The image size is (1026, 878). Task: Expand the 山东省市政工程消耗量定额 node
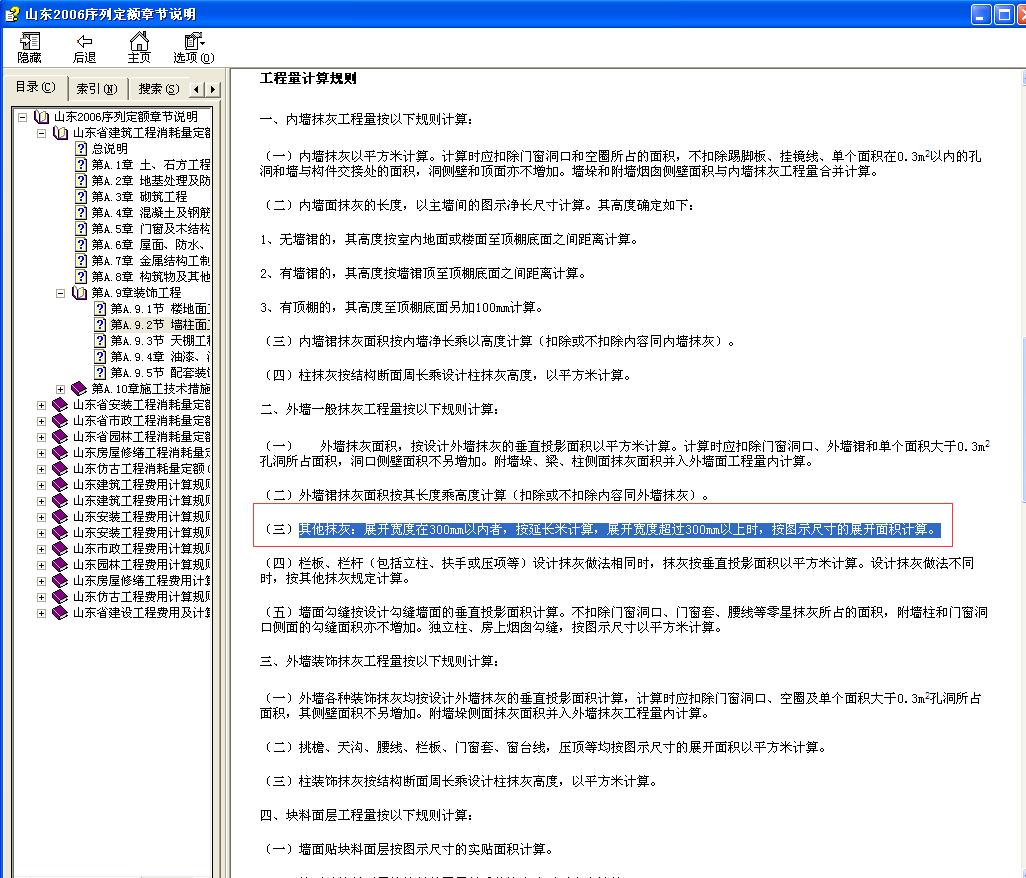click(x=41, y=421)
